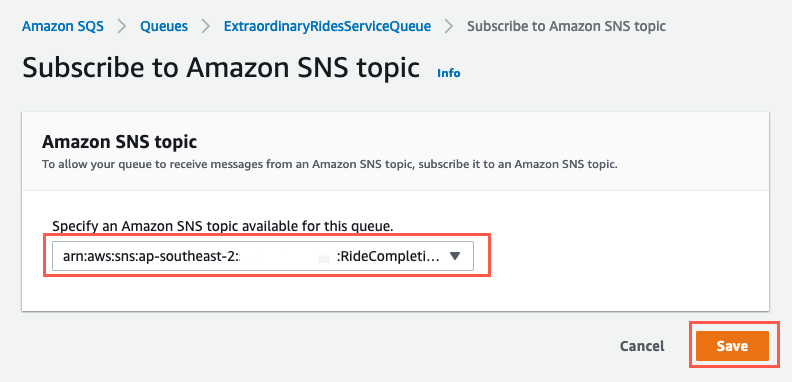Click the redacted account ID in the ARN
This screenshot has height=382, width=792.
click(x=285, y=257)
